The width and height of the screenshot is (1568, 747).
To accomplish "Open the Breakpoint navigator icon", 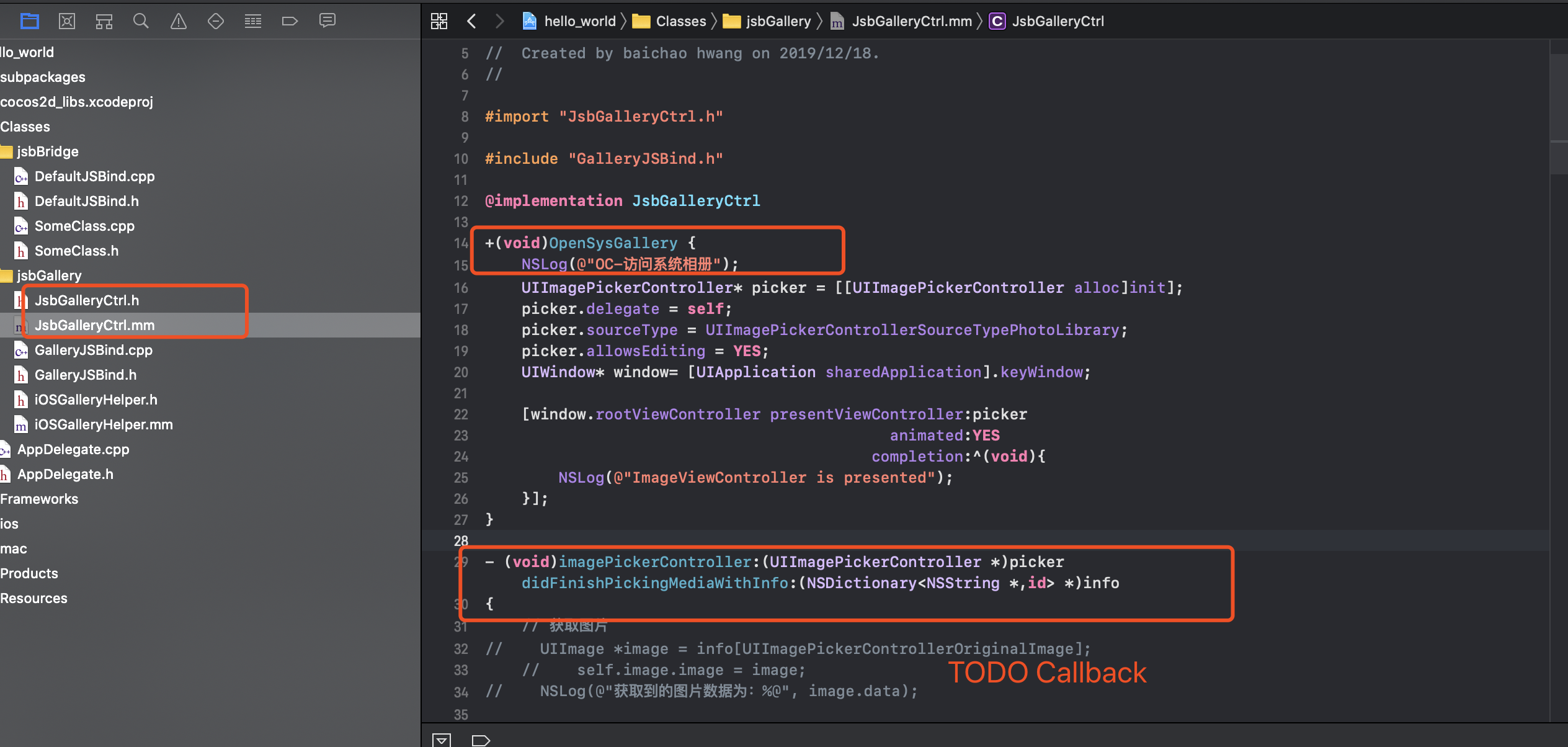I will 290,21.
